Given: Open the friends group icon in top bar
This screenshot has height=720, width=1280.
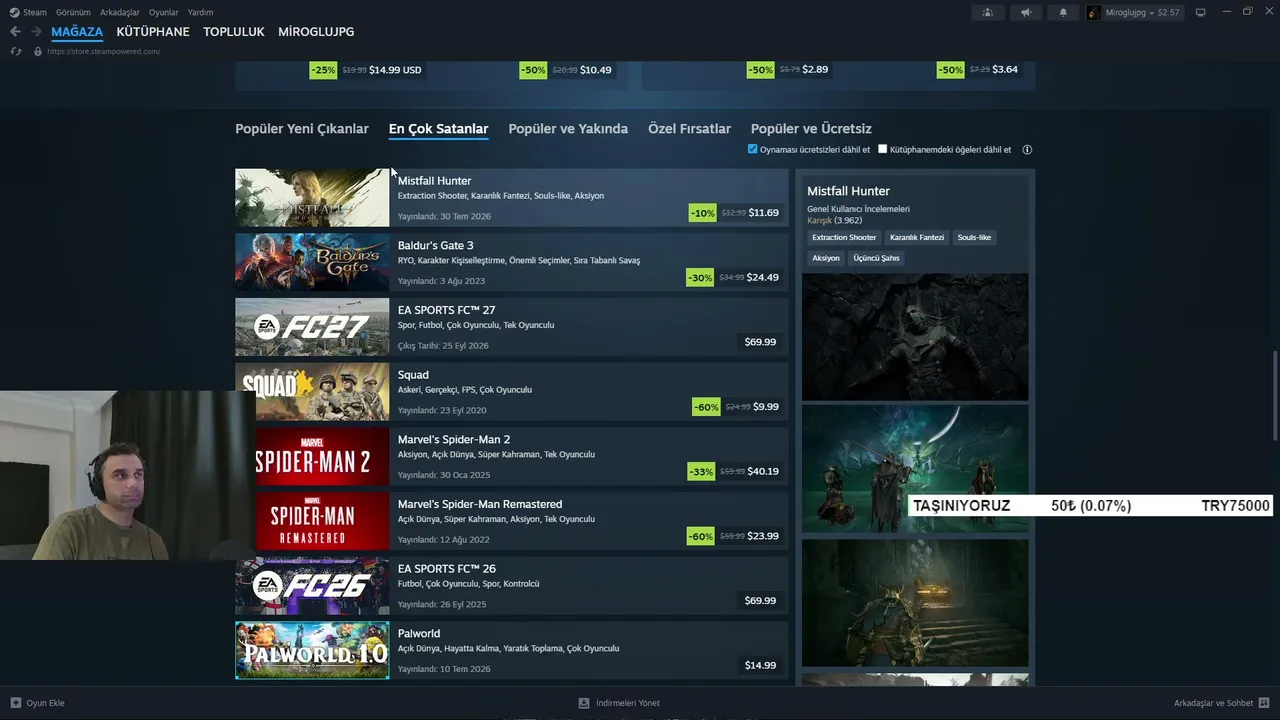Looking at the screenshot, I should click(x=988, y=12).
